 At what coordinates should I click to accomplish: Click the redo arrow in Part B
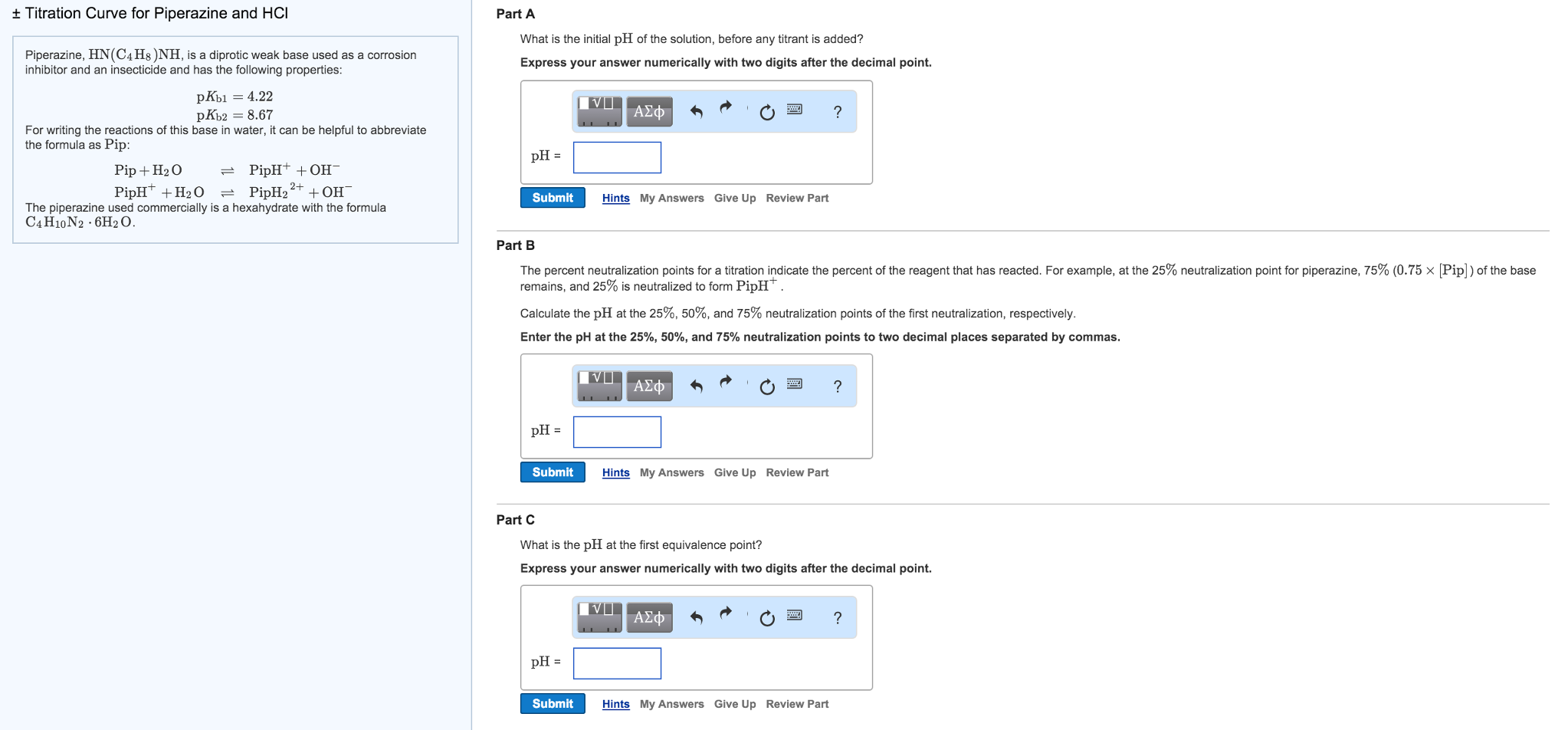(726, 381)
